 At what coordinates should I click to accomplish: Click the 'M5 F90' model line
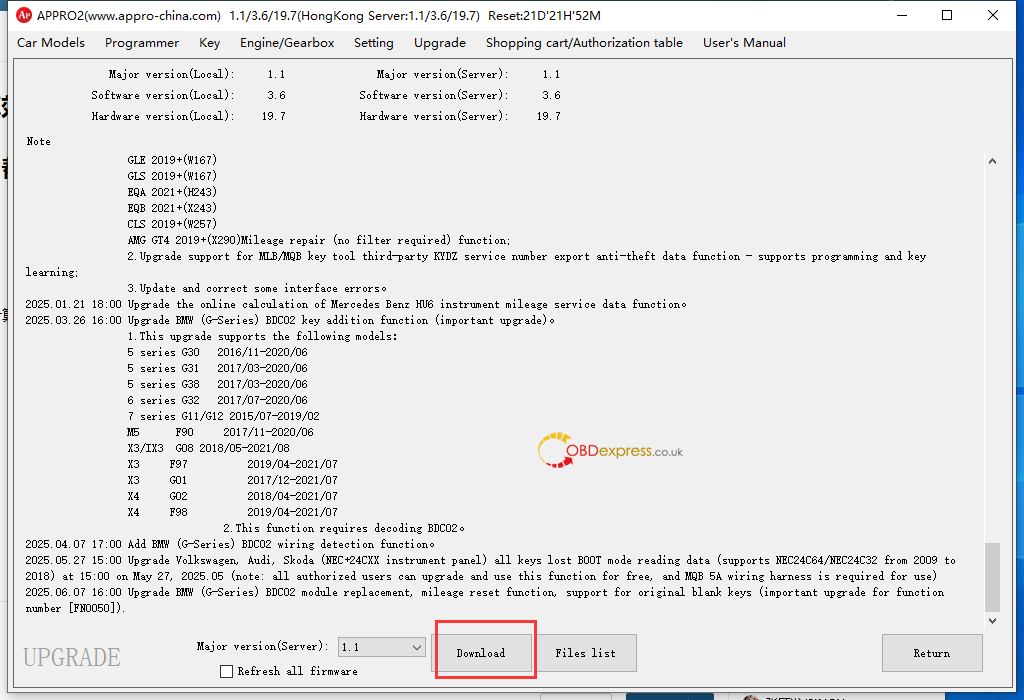pyautogui.click(x=221, y=432)
